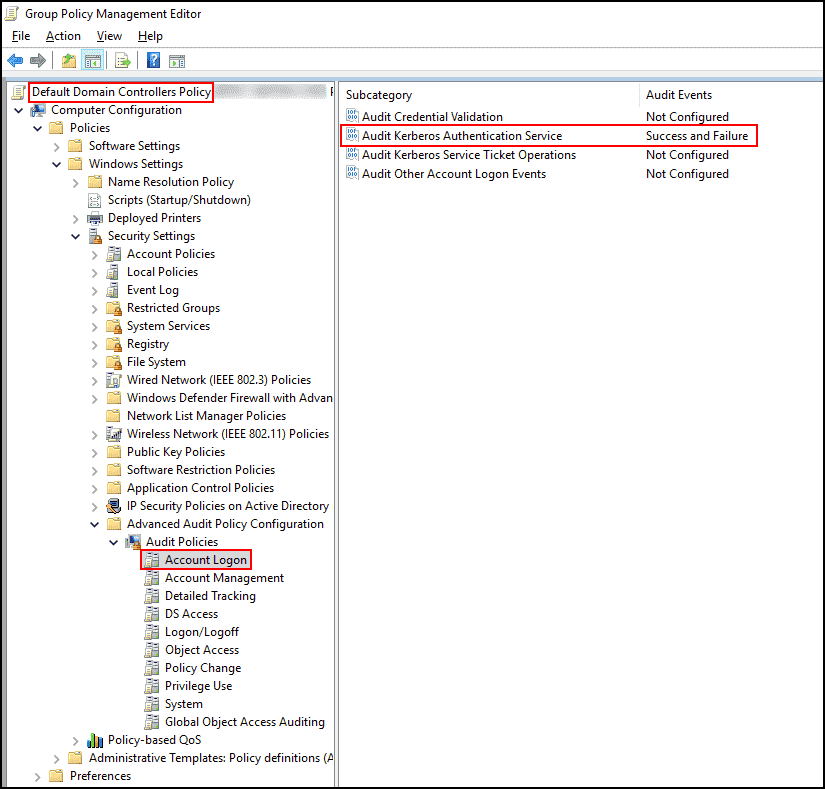Click the Policy-based QoS chart icon

(x=95, y=740)
